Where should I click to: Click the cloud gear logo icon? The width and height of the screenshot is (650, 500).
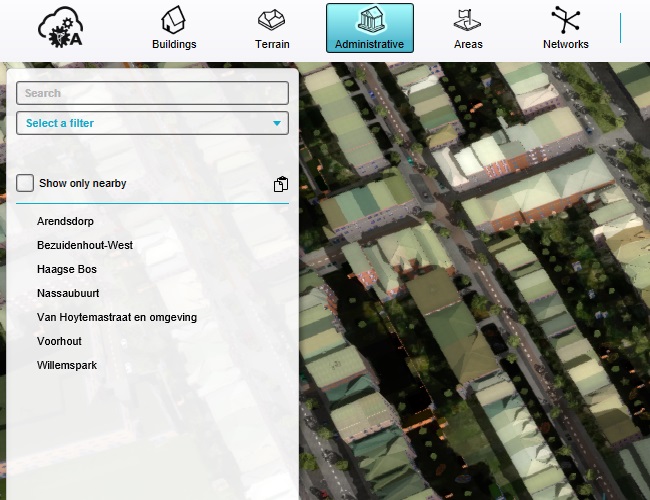(x=60, y=27)
